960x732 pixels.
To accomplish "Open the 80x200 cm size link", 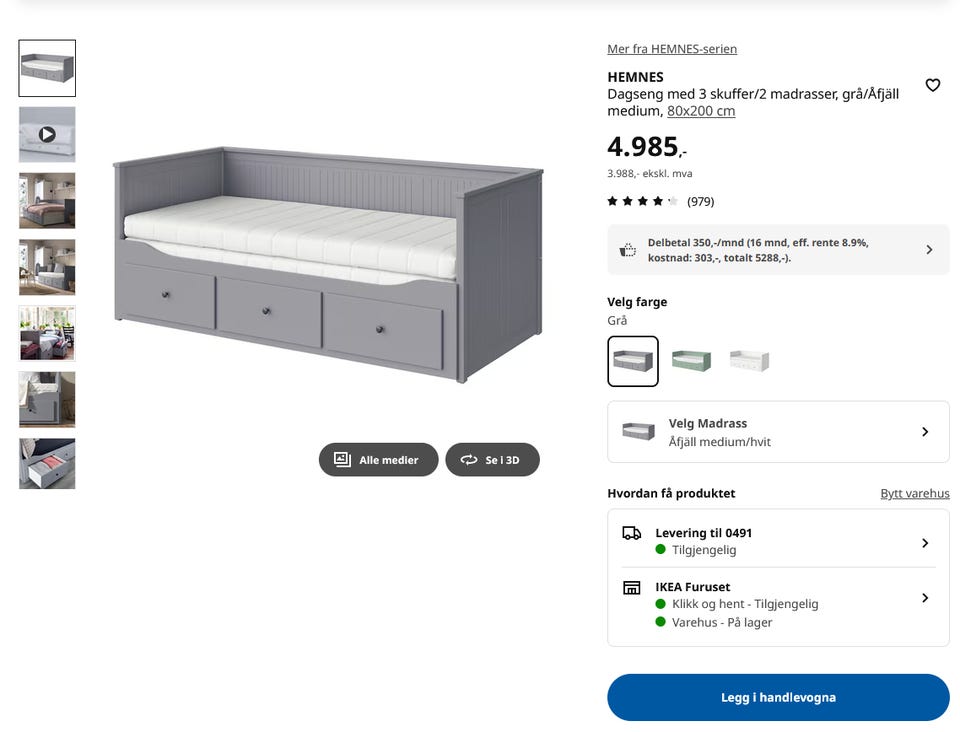I will coord(701,111).
